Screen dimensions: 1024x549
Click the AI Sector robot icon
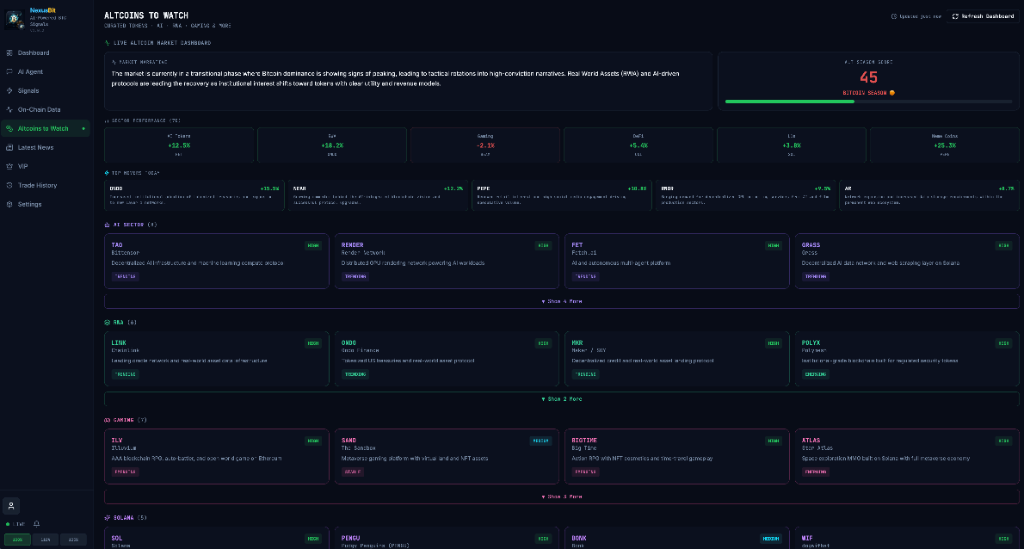107,225
